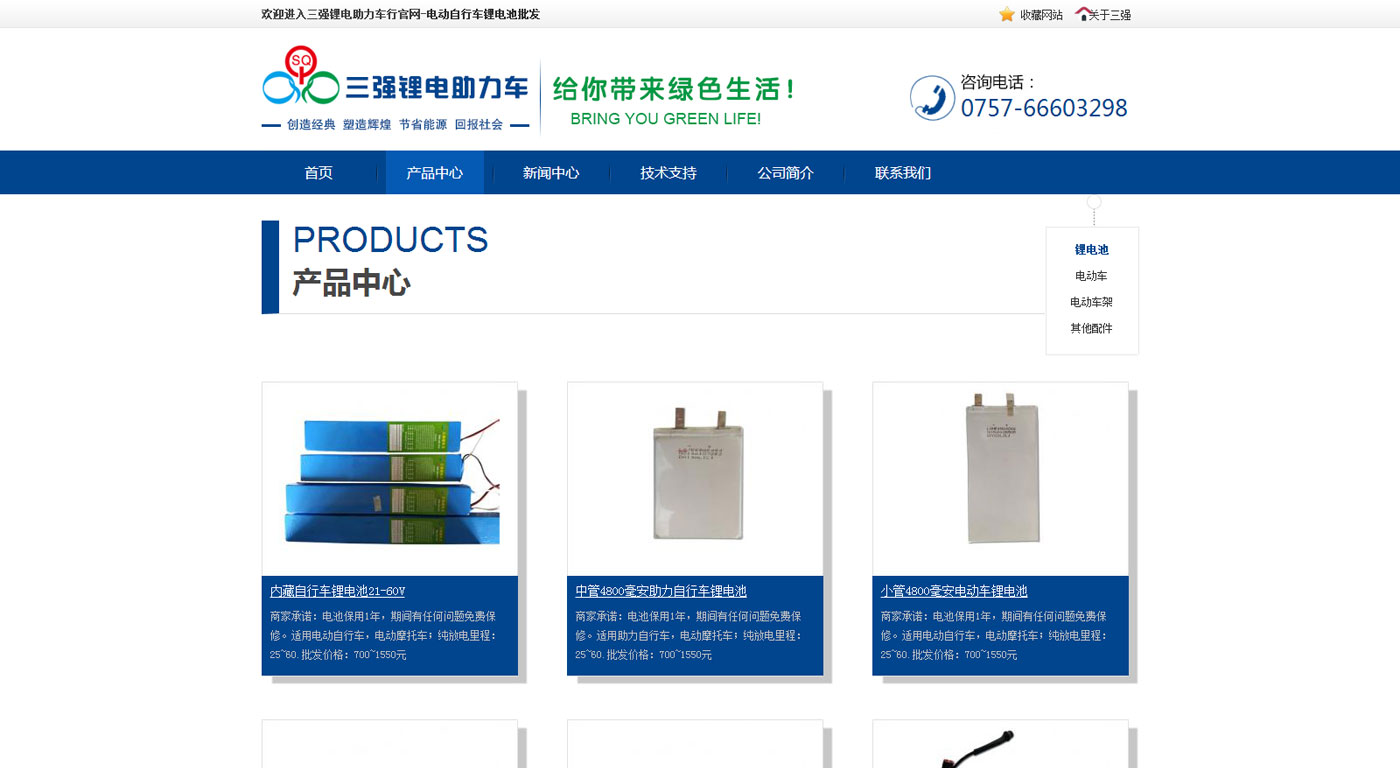Click the 内藏自行车锂电池21-60V title link
The height and width of the screenshot is (768, 1400).
337,591
